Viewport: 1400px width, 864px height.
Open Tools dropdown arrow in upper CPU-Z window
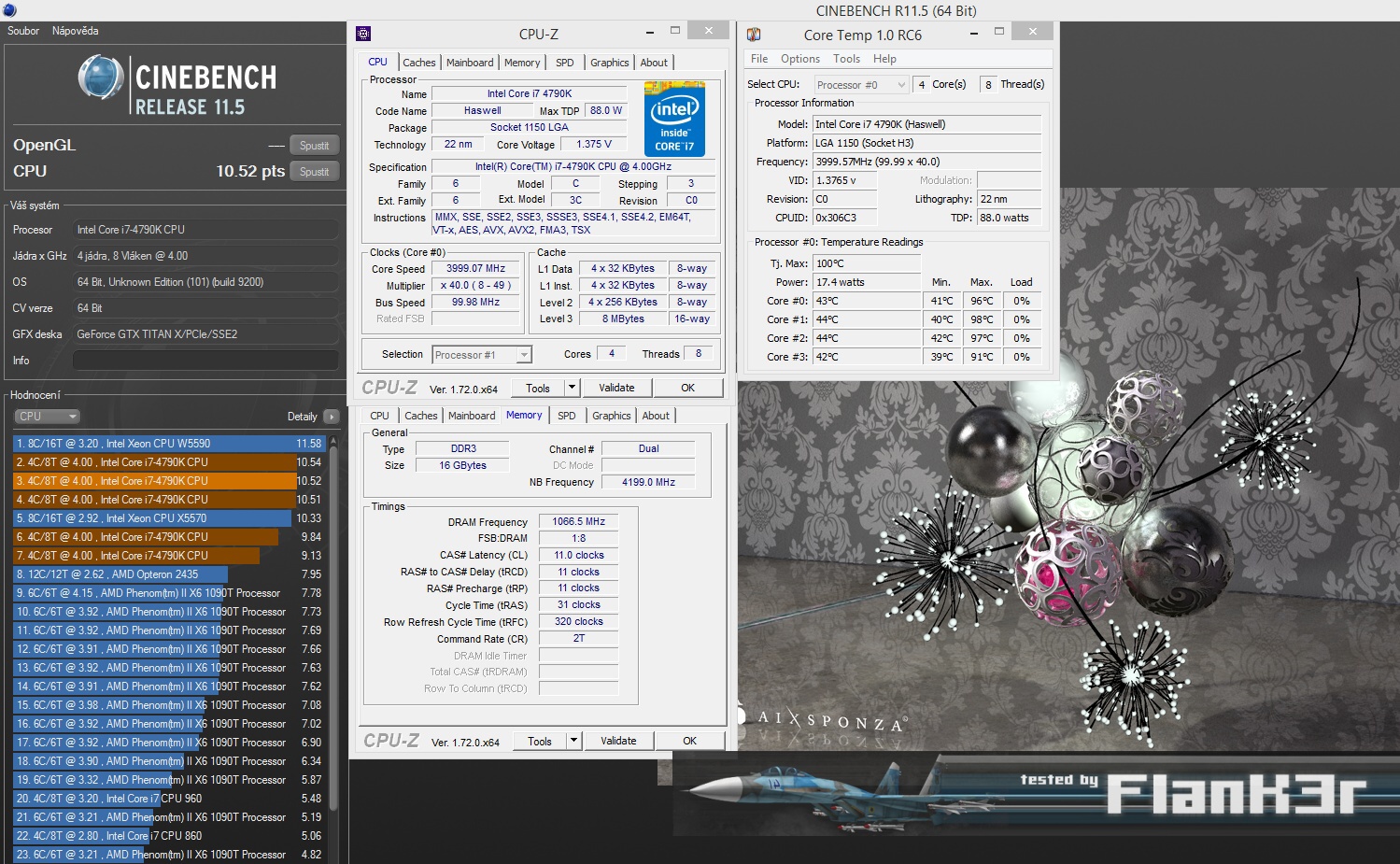[x=573, y=388]
